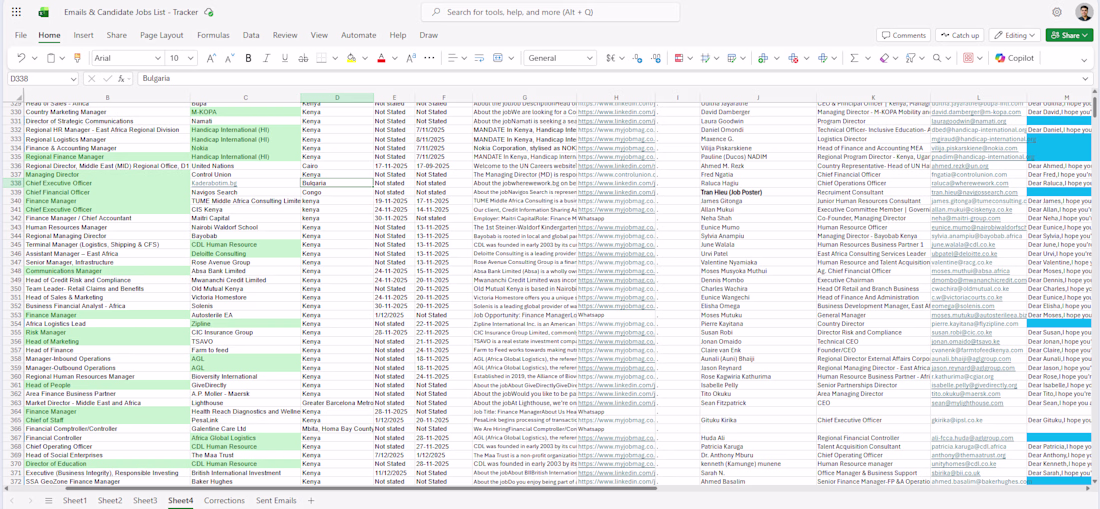Expand the font color dropdown arrow
The width and height of the screenshot is (1100, 509).
pos(395,58)
